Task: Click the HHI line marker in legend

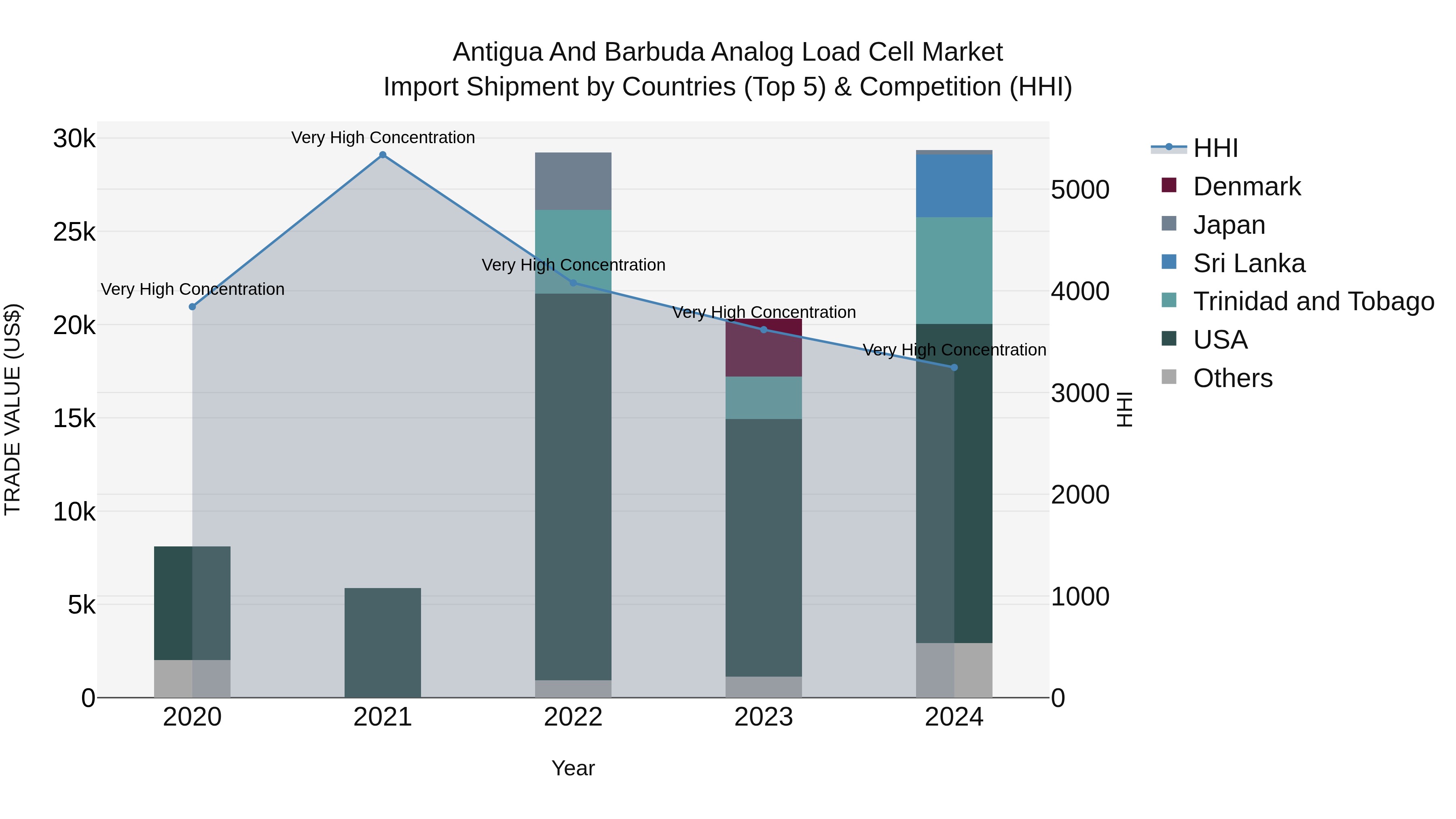Action: (x=1169, y=147)
